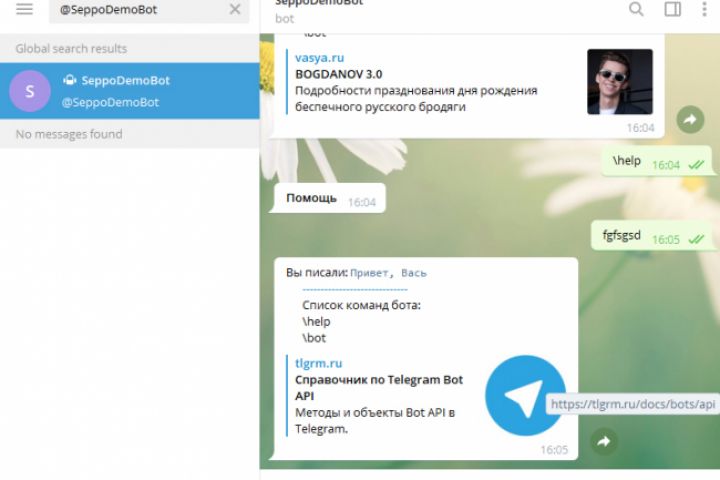The width and height of the screenshot is (720, 480).
Task: Click the @SeppoDemoBot username in search result
Action: pyautogui.click(x=110, y=102)
